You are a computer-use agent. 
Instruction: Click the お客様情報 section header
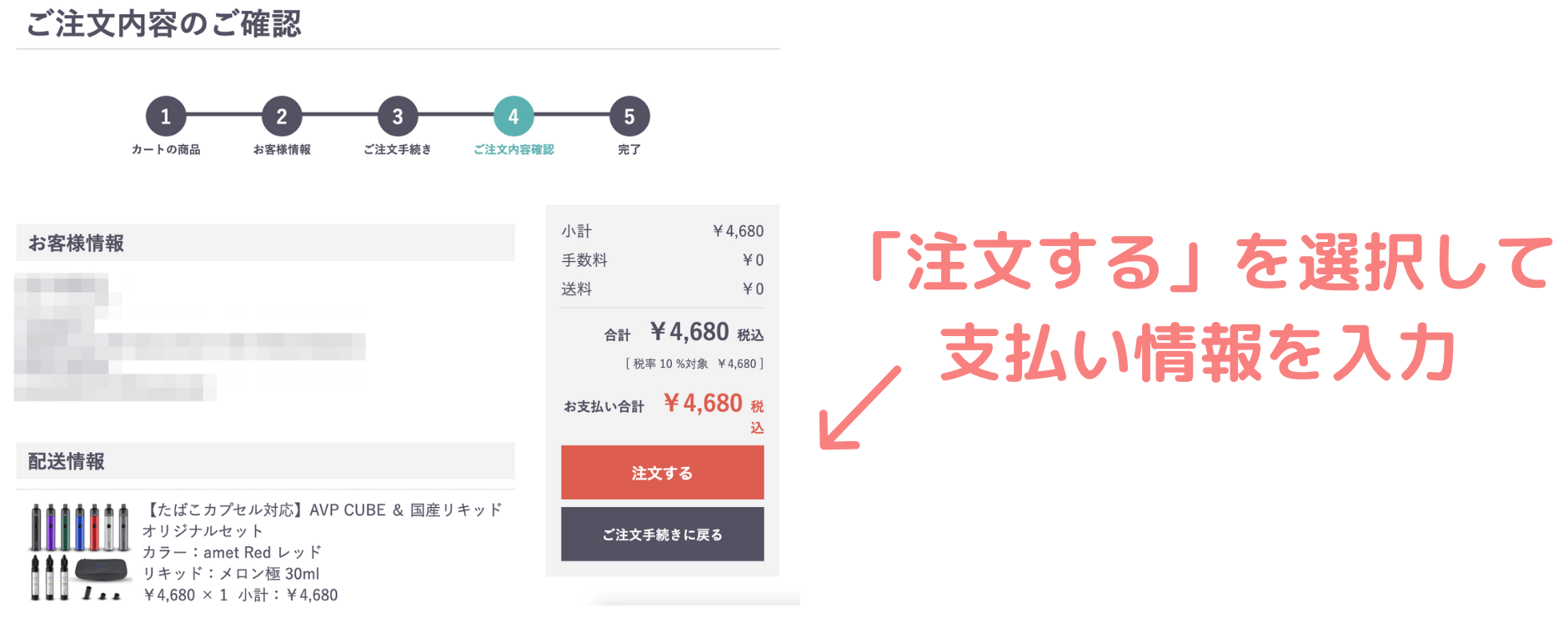[265, 243]
